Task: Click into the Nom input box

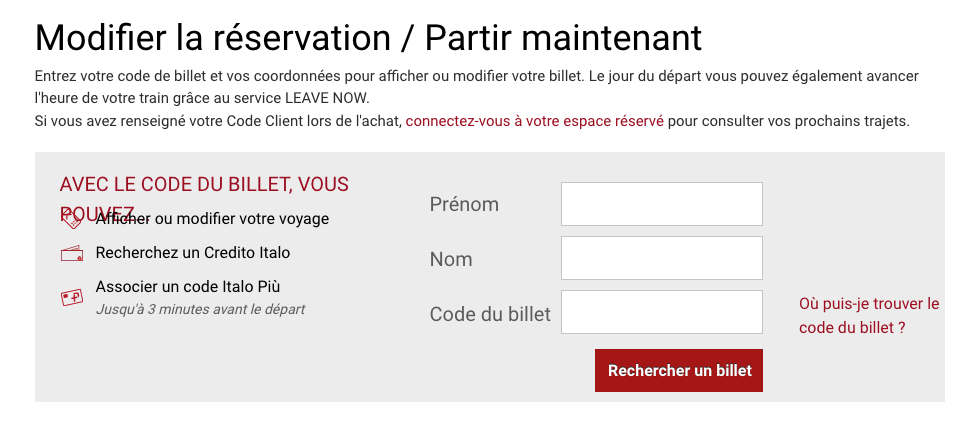Action: [x=661, y=258]
